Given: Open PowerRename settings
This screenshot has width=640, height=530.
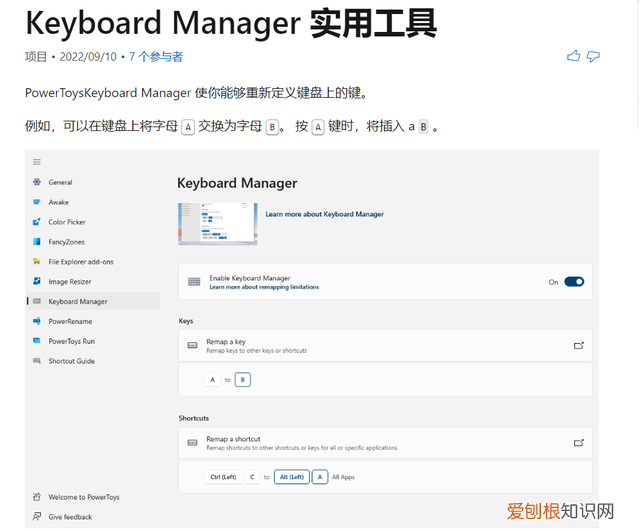Looking at the screenshot, I should (70, 321).
